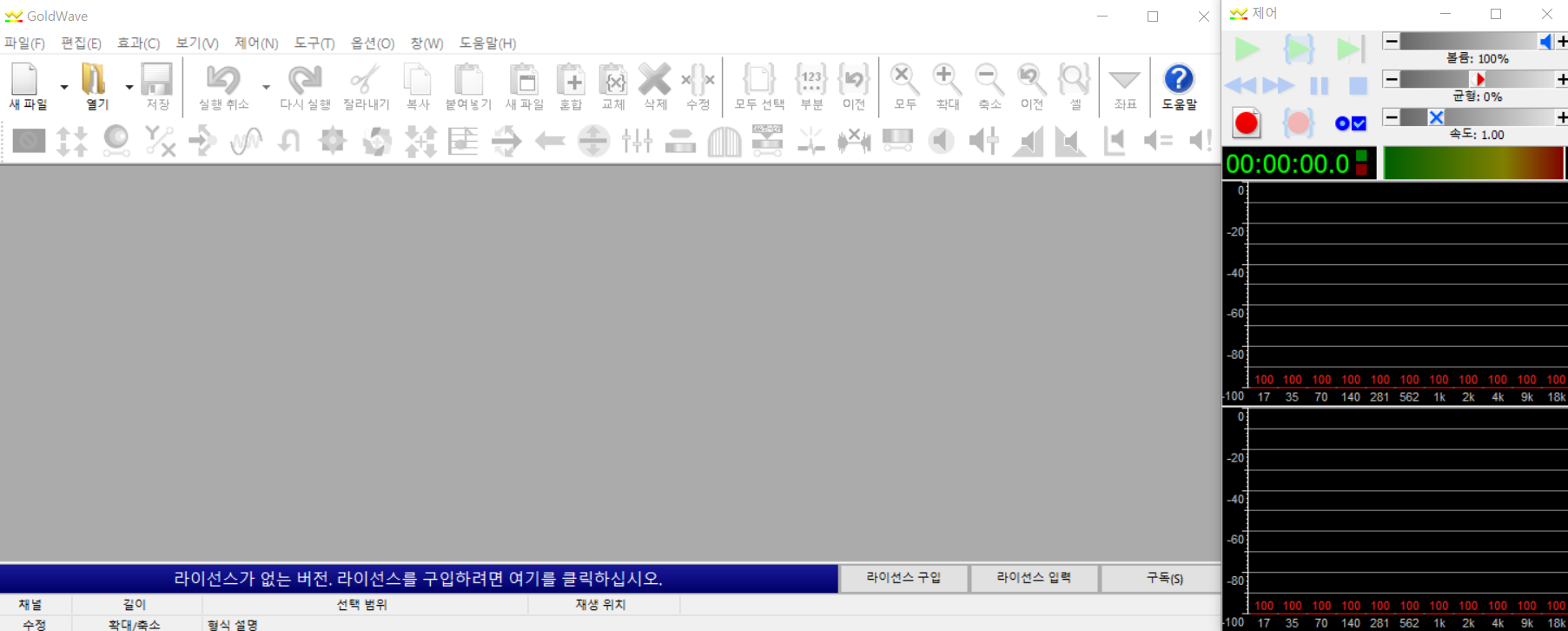The width and height of the screenshot is (1568, 631).
Task: Open the dropdown arrow beside 새 파일
Action: coord(63,87)
